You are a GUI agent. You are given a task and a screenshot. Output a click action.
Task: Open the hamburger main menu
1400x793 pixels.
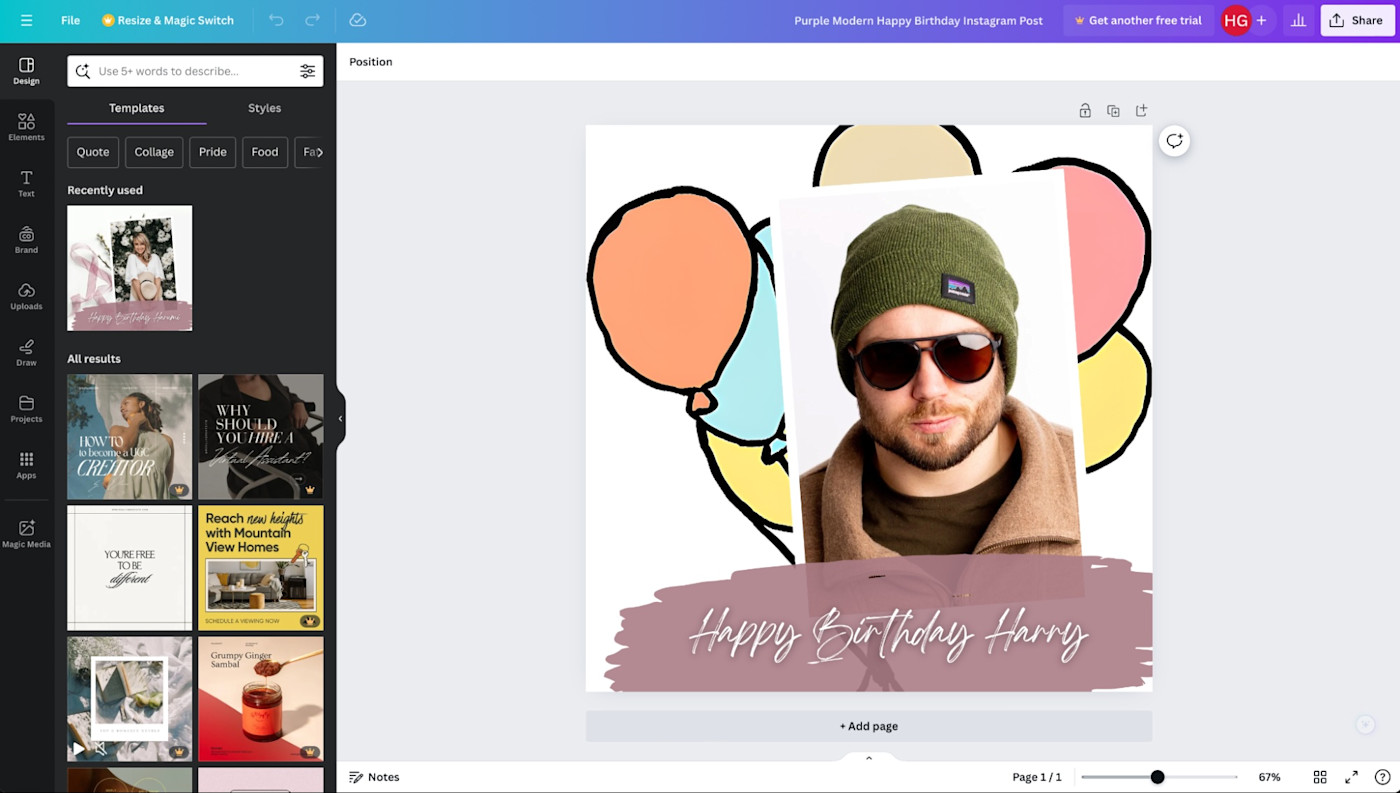[26, 20]
